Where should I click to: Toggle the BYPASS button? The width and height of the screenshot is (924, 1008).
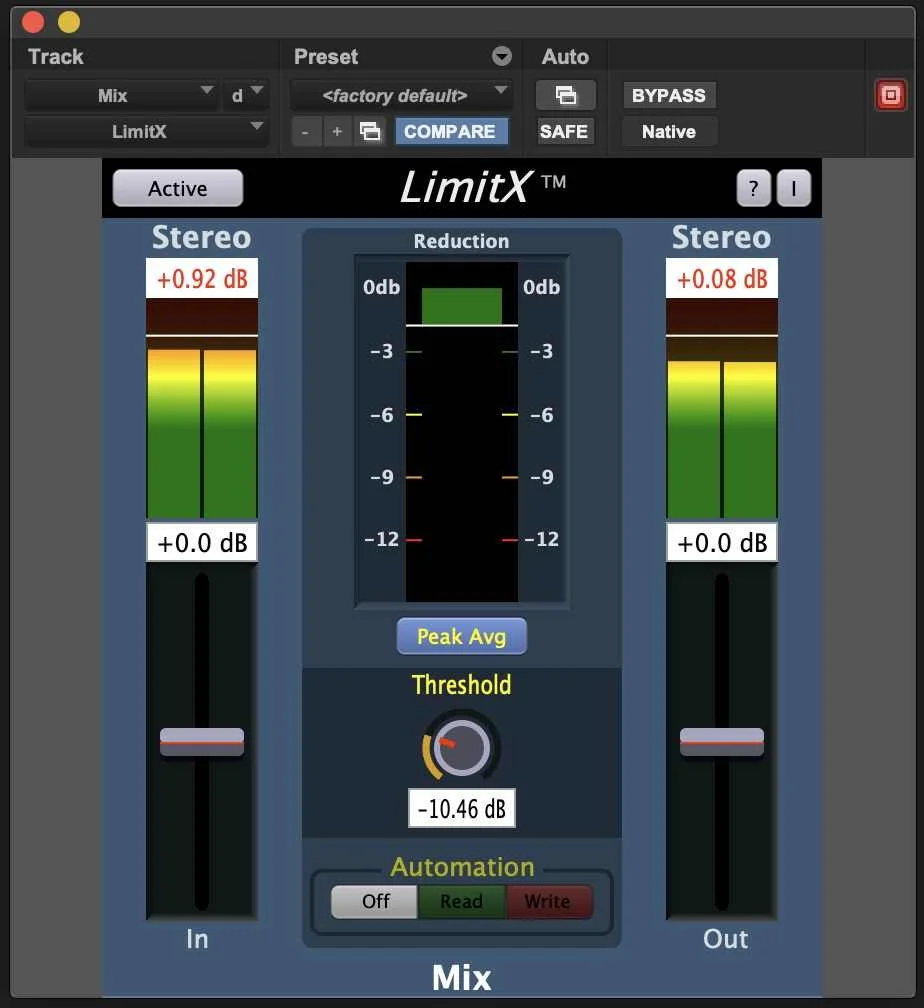coord(669,95)
